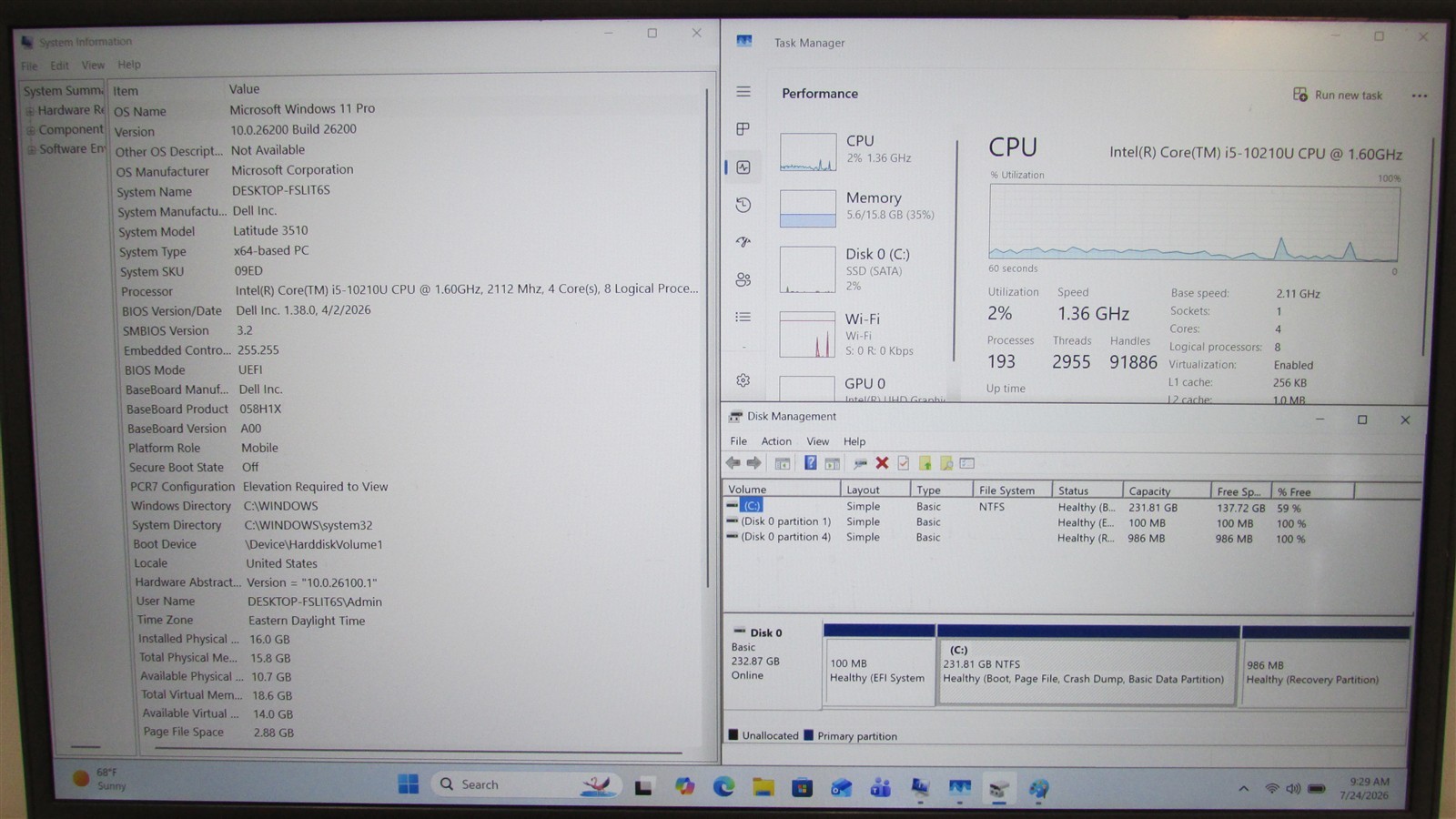Open Processes page in Task Manager sidebar

743,129
